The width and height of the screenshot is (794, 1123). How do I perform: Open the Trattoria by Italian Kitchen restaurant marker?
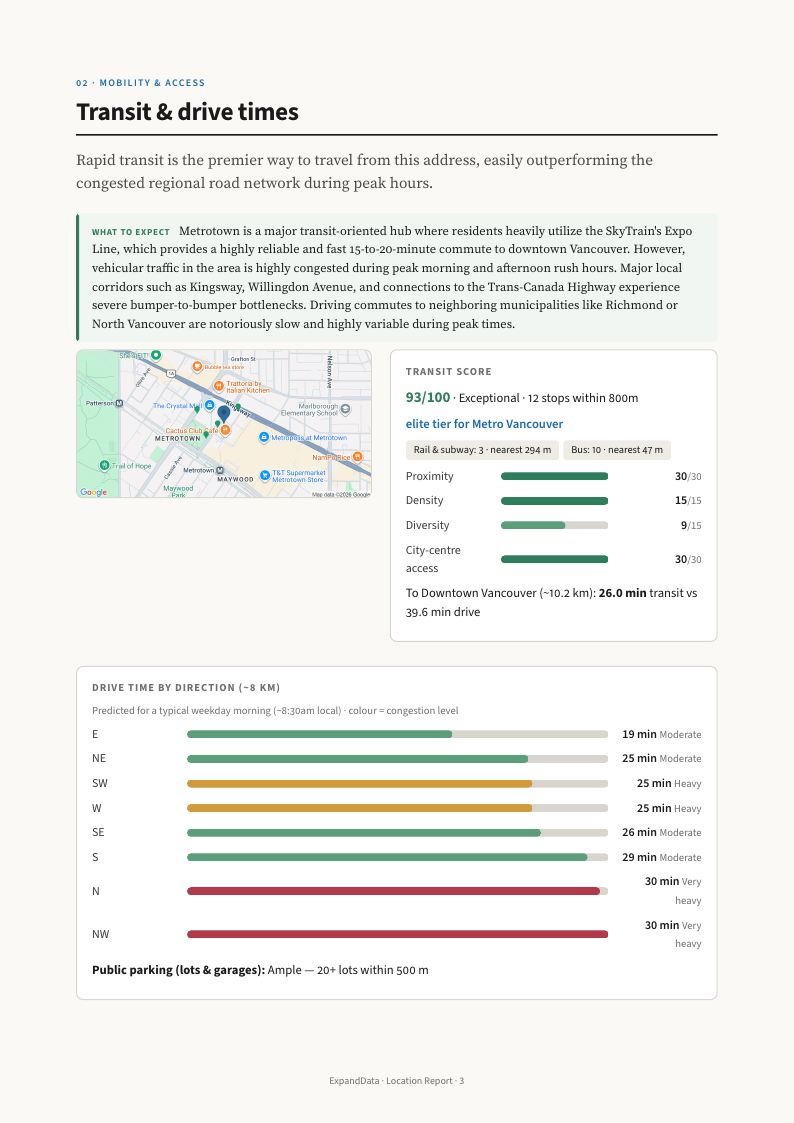click(x=220, y=385)
